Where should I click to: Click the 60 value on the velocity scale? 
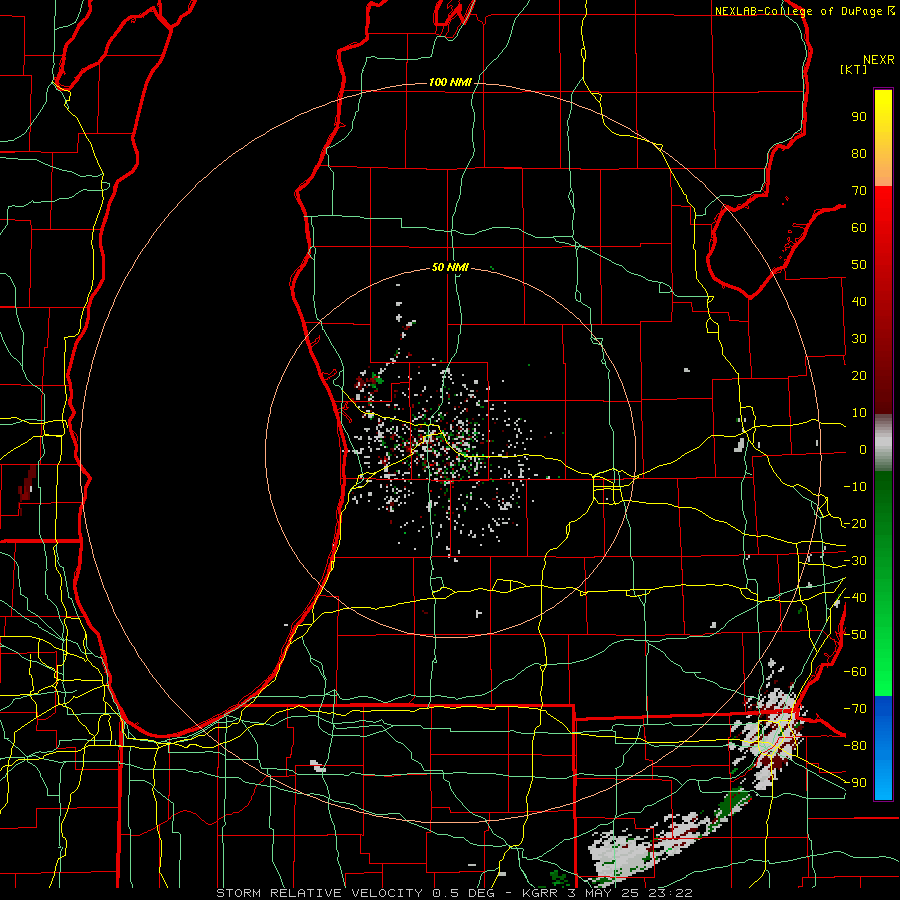click(859, 228)
